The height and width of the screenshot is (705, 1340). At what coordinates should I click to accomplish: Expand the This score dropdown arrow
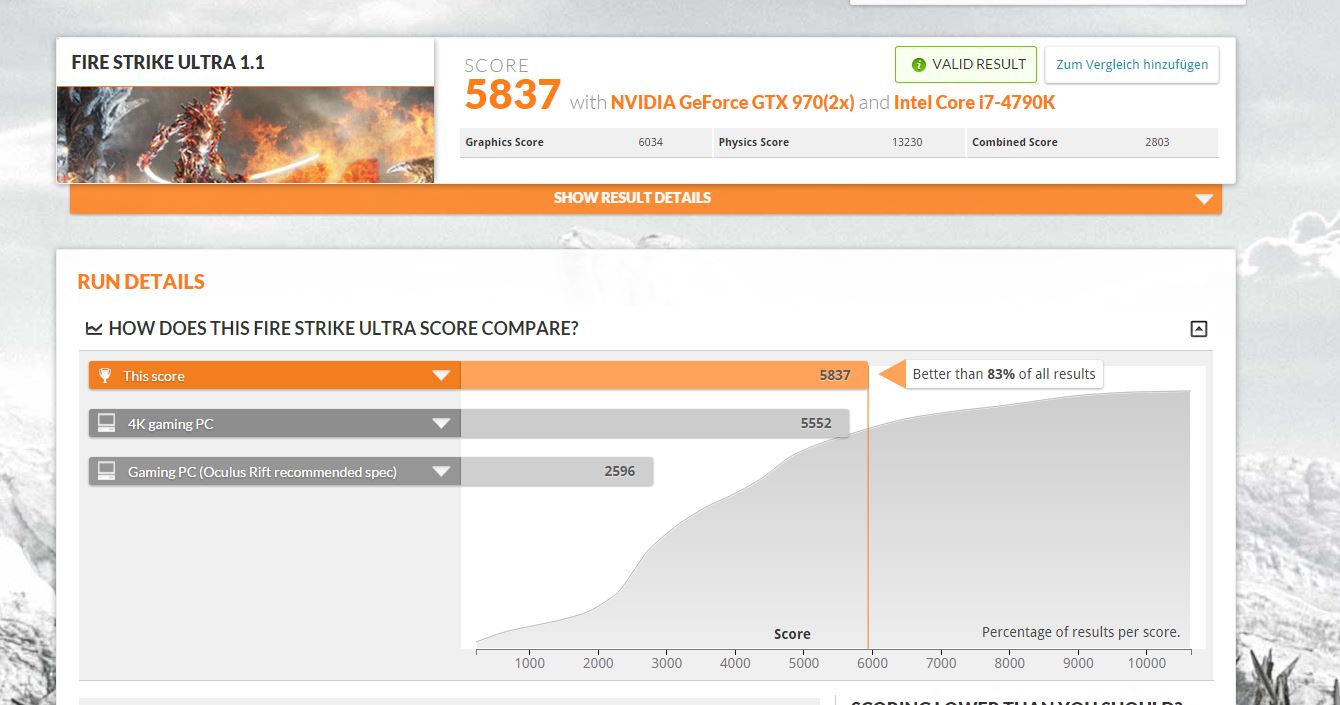pos(441,376)
